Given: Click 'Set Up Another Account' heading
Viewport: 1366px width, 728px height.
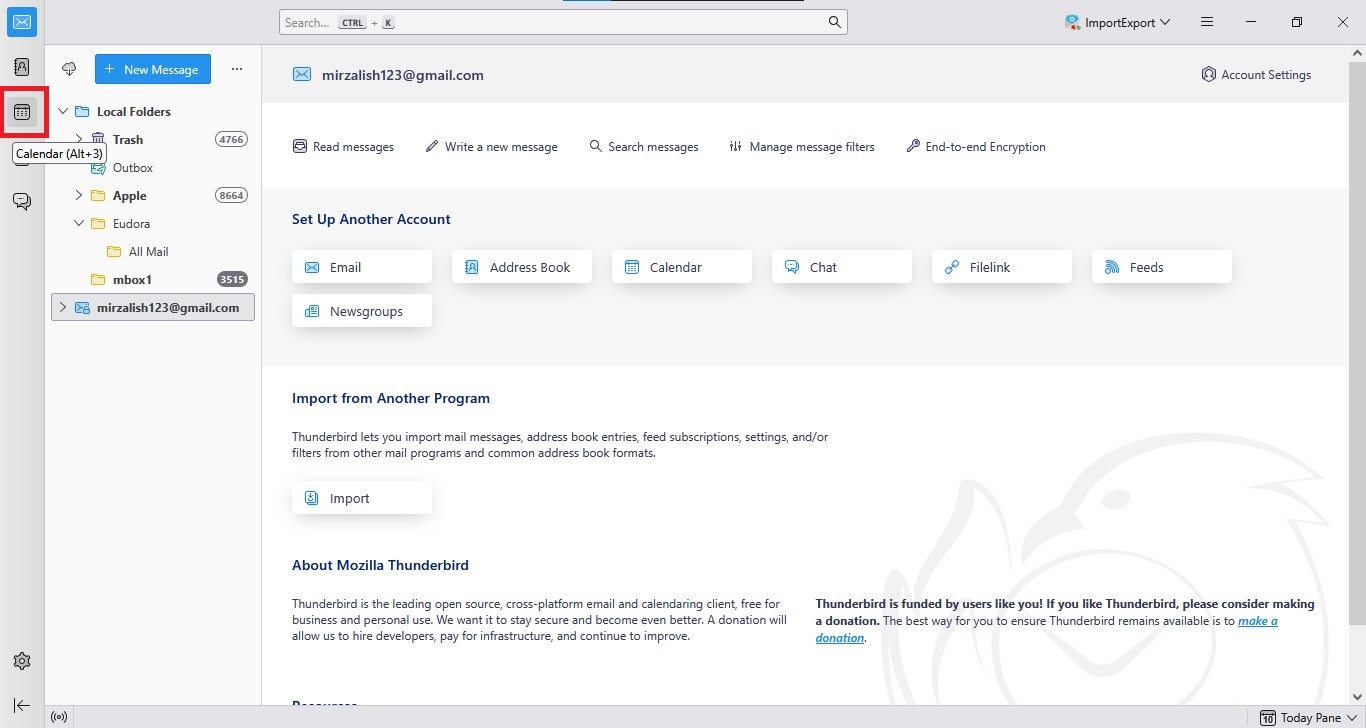Looking at the screenshot, I should (x=371, y=219).
